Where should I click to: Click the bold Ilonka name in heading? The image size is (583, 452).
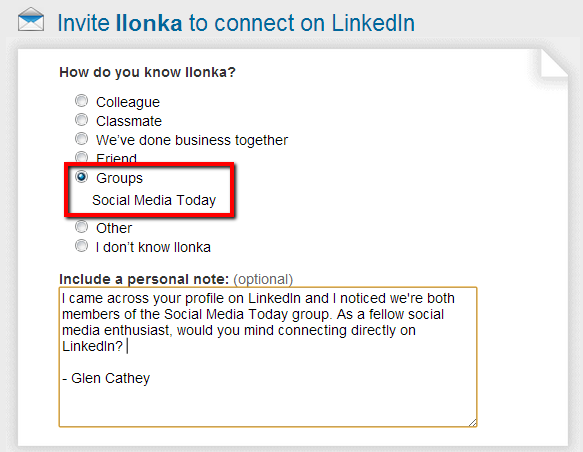click(x=149, y=23)
